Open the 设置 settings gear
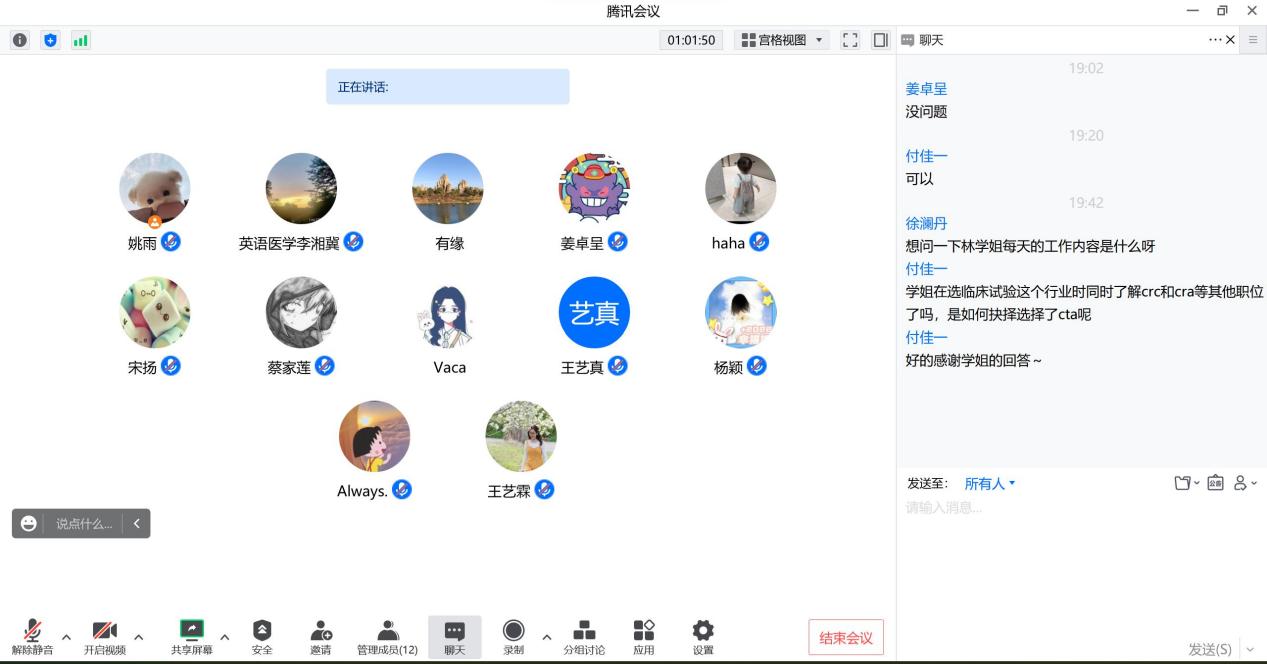The image size is (1267, 664). click(703, 631)
